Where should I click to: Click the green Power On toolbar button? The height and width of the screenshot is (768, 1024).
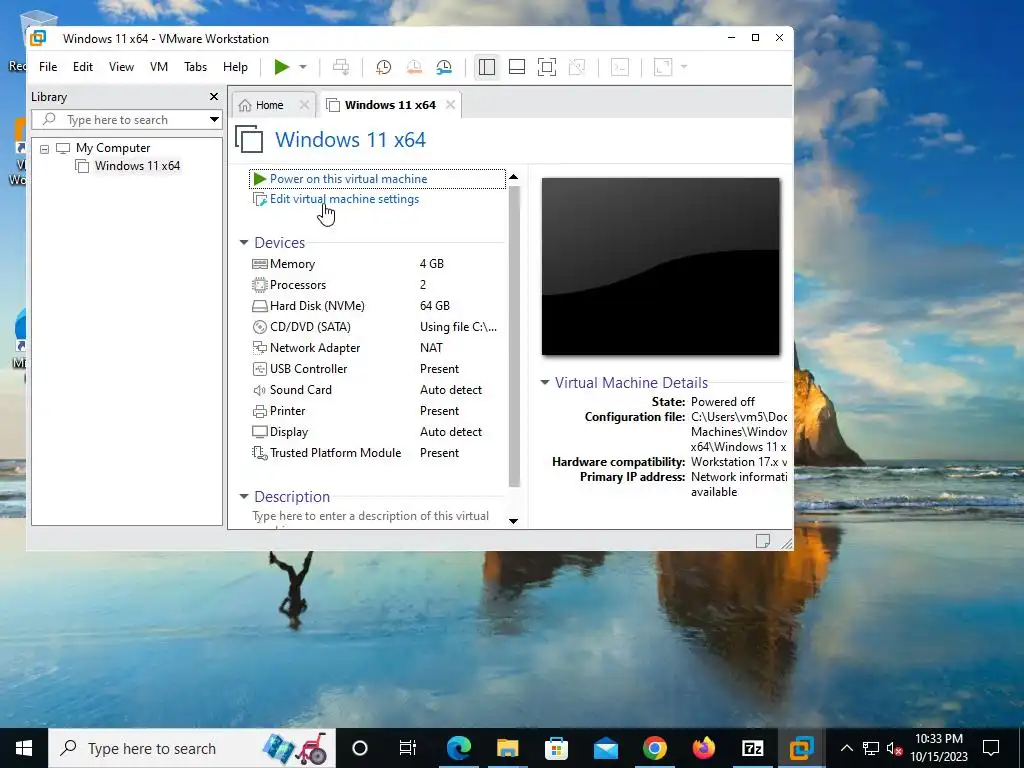[281, 67]
